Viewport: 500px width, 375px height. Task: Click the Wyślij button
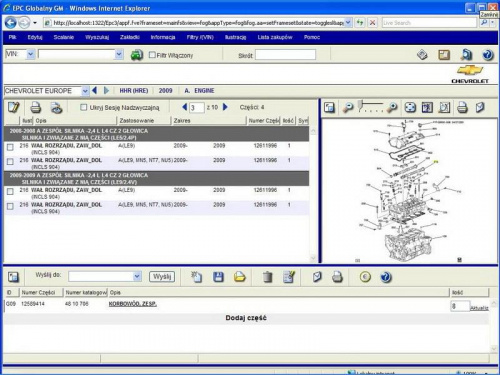click(162, 276)
